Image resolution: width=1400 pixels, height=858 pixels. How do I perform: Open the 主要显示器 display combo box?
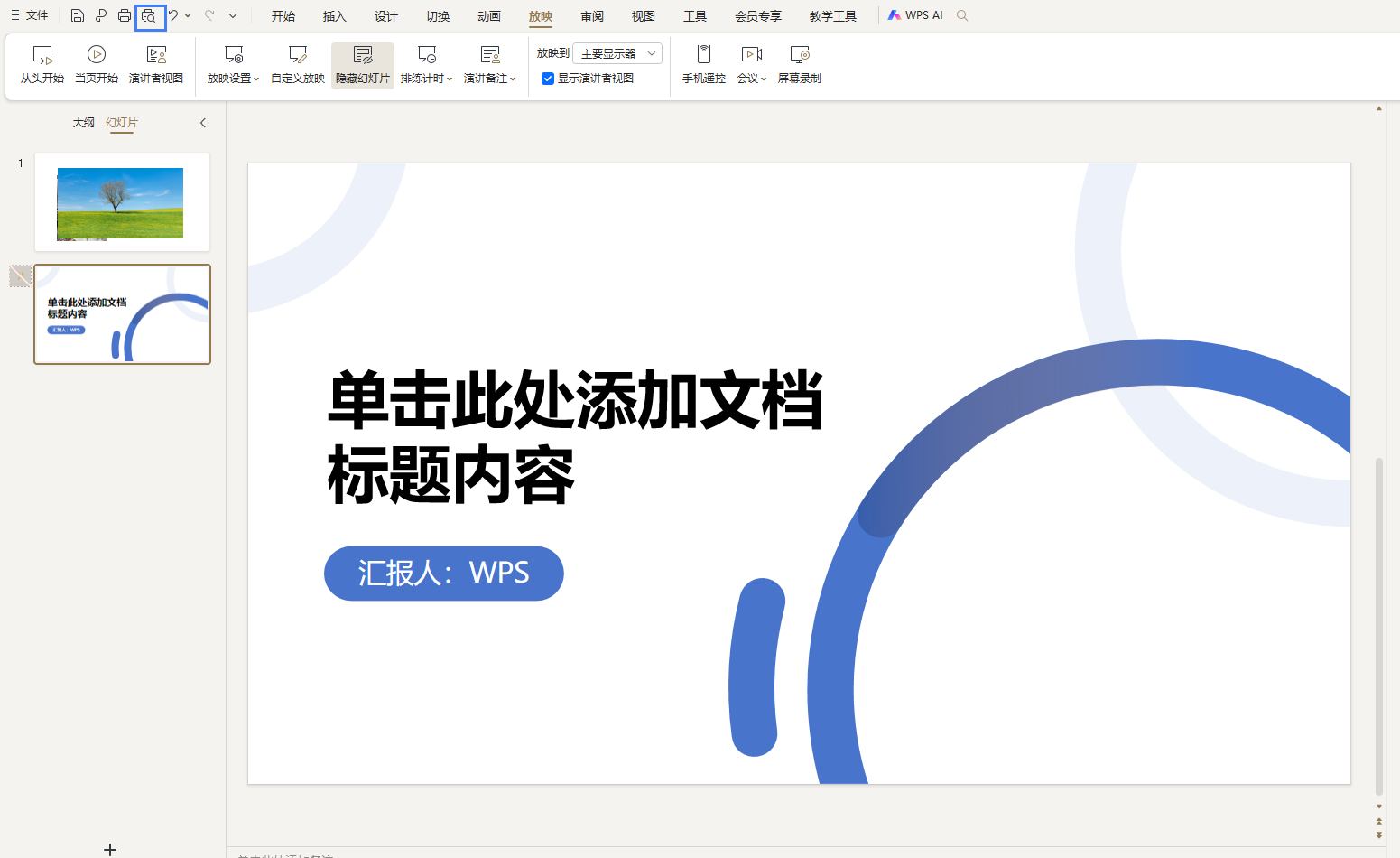click(x=617, y=53)
